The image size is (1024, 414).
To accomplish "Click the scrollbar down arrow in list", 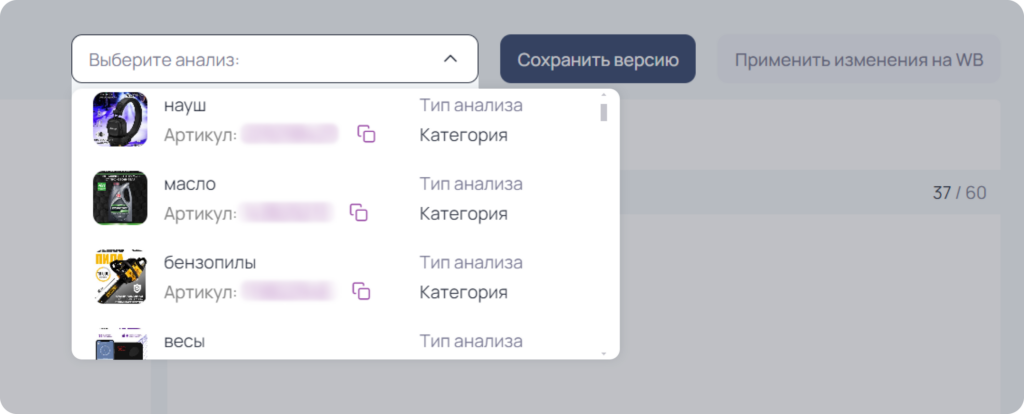I will point(603,353).
